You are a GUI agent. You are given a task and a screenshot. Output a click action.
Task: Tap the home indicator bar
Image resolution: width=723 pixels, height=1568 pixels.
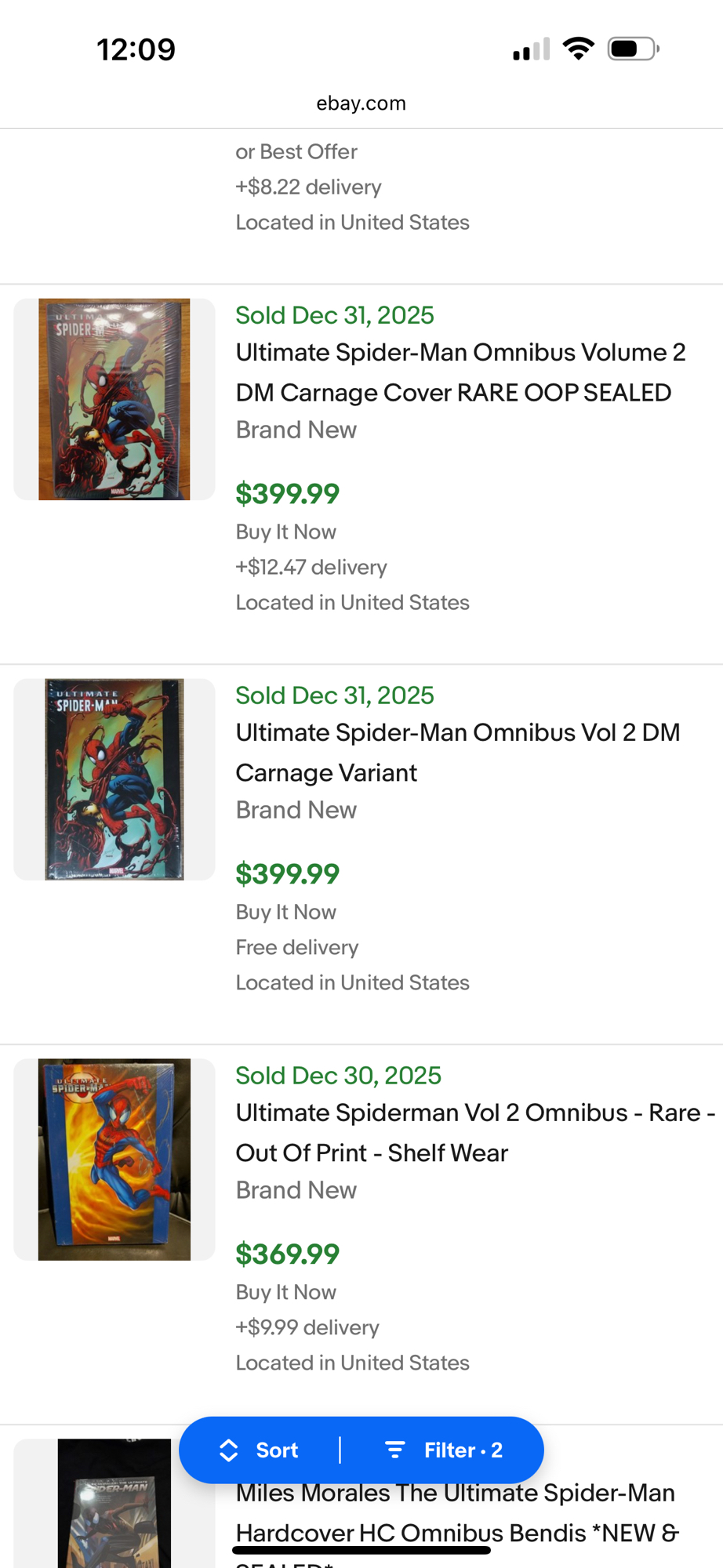pos(361,1550)
